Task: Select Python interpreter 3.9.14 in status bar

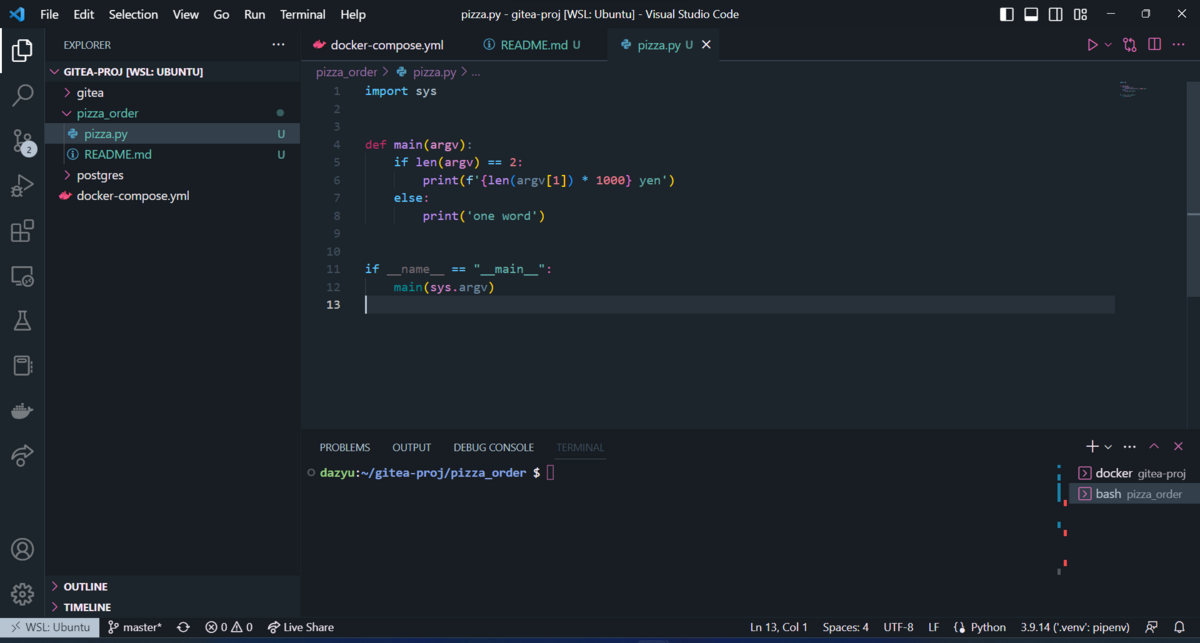Action: (1075, 627)
